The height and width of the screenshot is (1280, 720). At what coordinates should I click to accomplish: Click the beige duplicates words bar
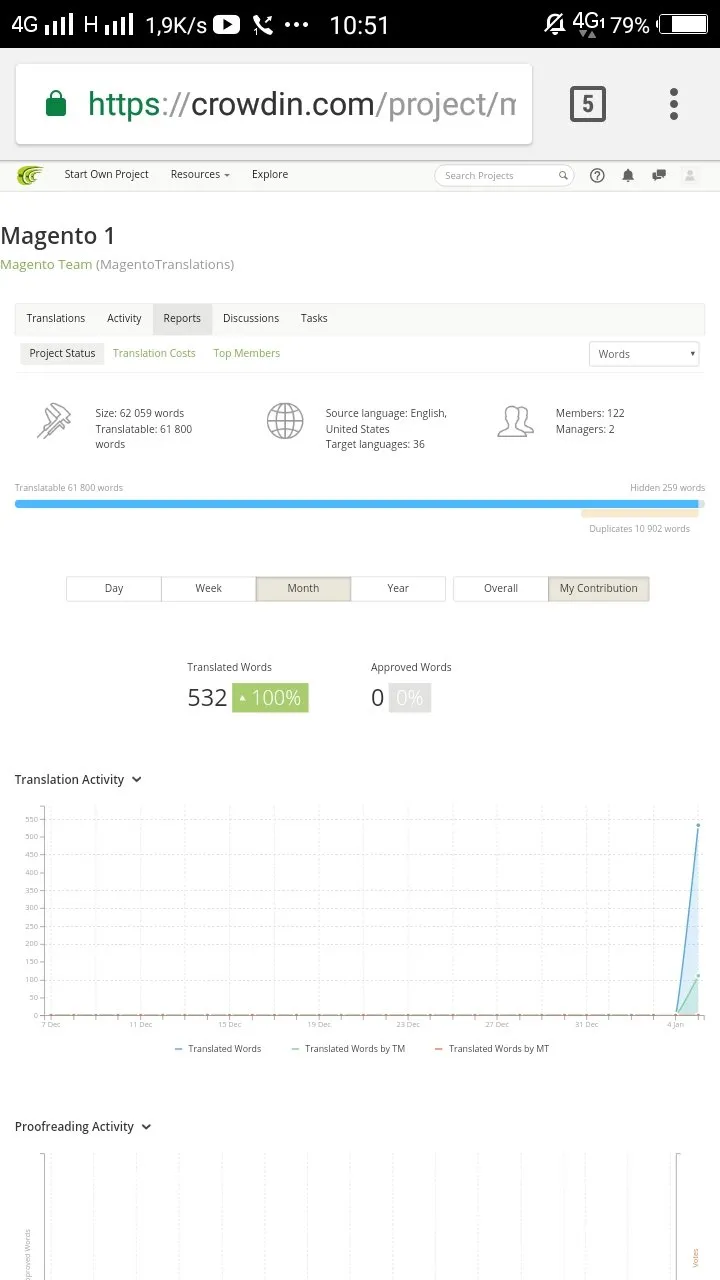pos(640,514)
